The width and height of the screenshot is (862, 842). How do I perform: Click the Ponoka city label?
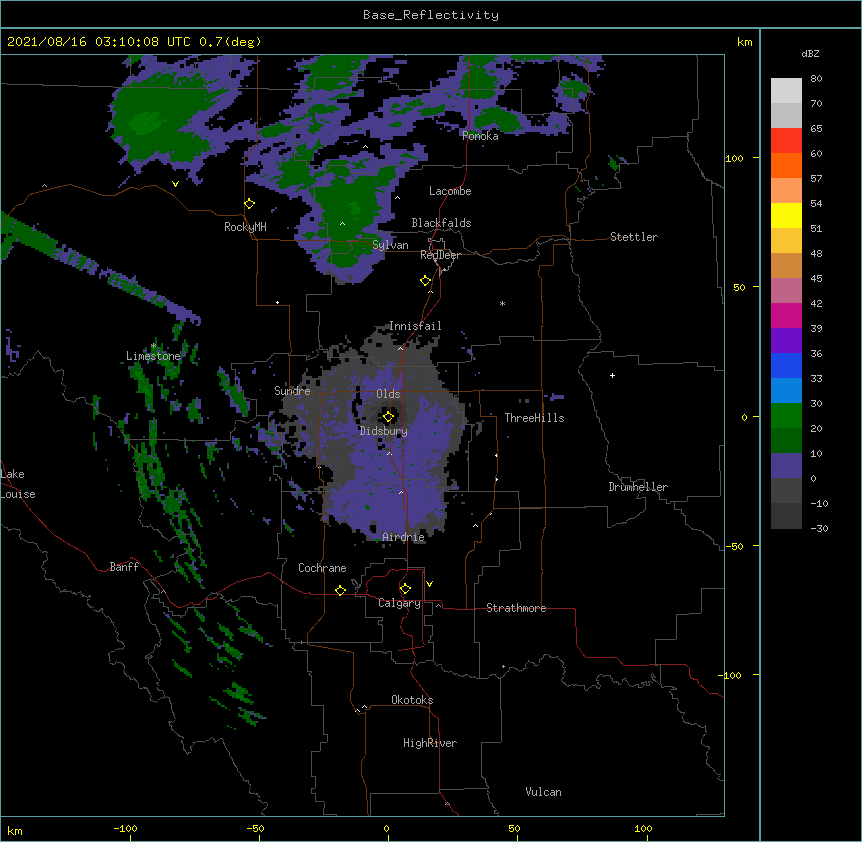(x=480, y=136)
